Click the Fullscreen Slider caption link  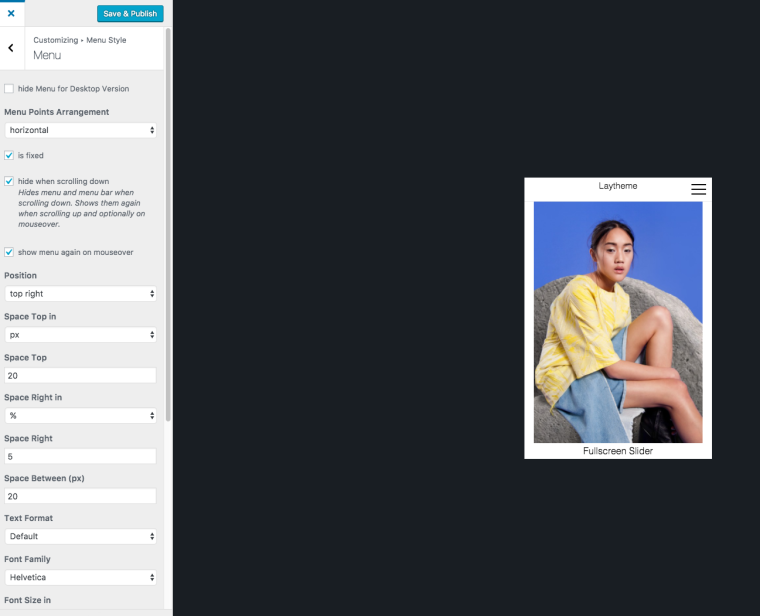pyautogui.click(x=617, y=451)
